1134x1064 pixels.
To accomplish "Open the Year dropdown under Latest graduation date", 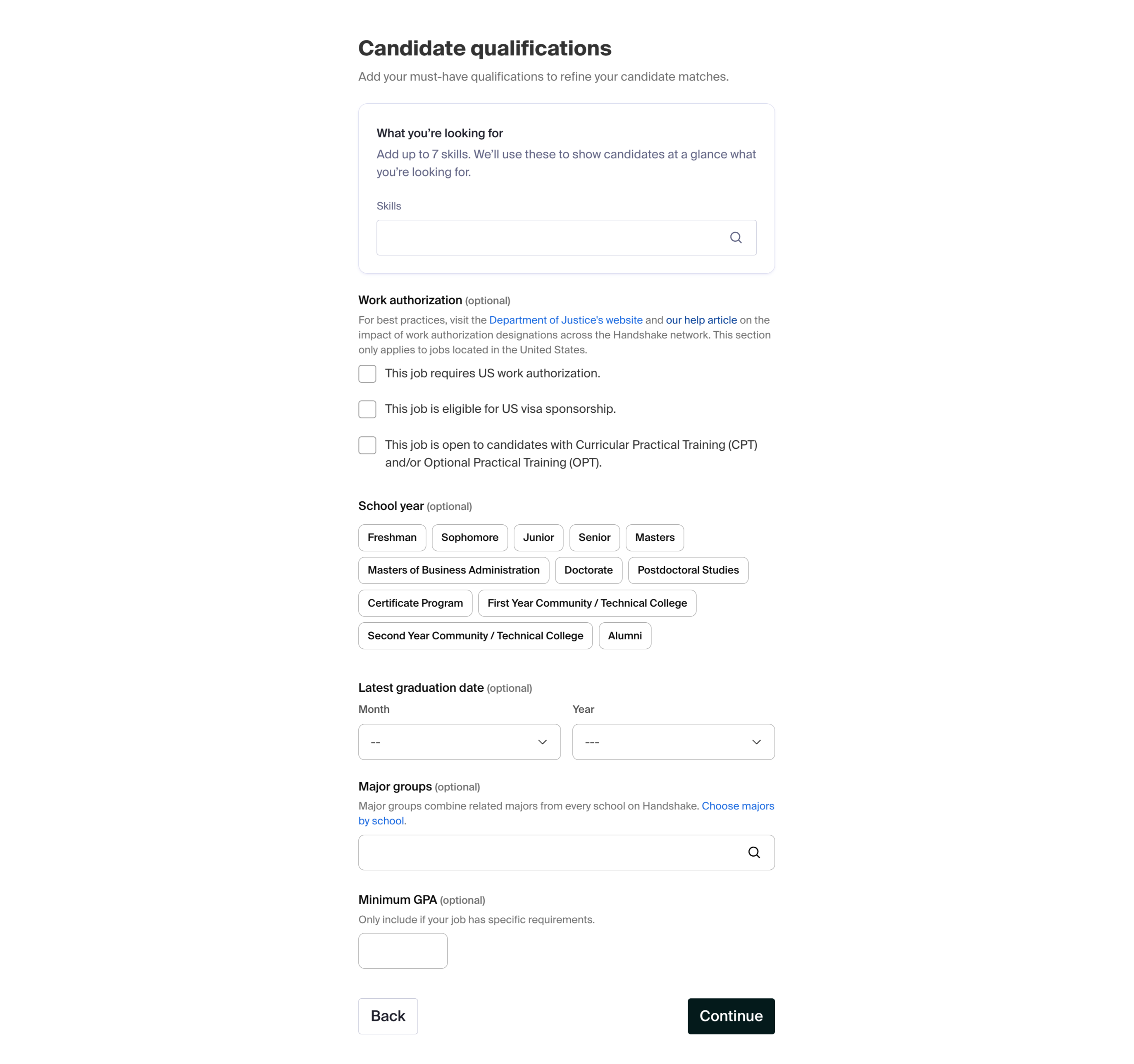I will click(673, 742).
